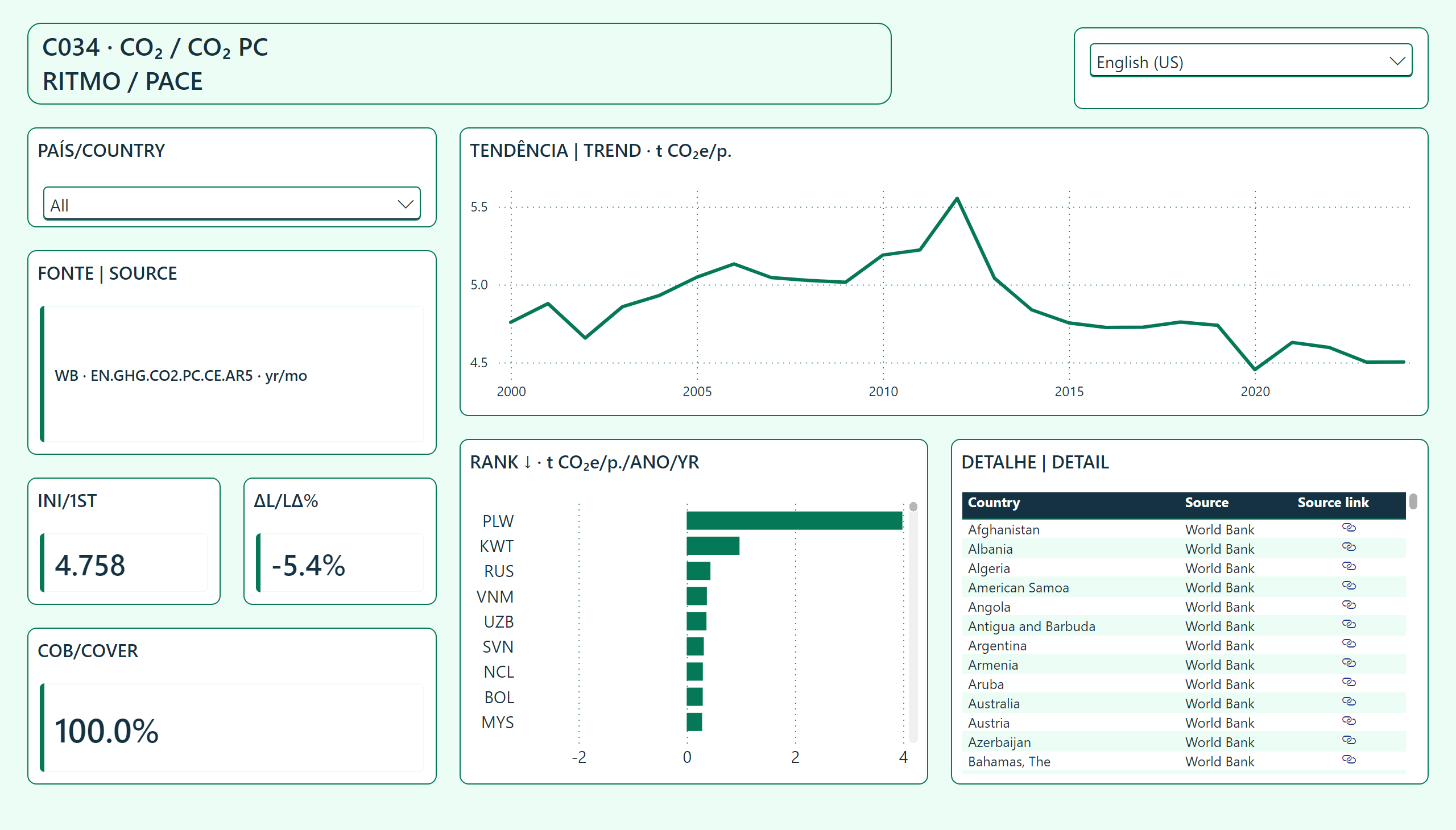1456x830 pixels.
Task: Click the trend line peak near 2012
Action: (957, 198)
